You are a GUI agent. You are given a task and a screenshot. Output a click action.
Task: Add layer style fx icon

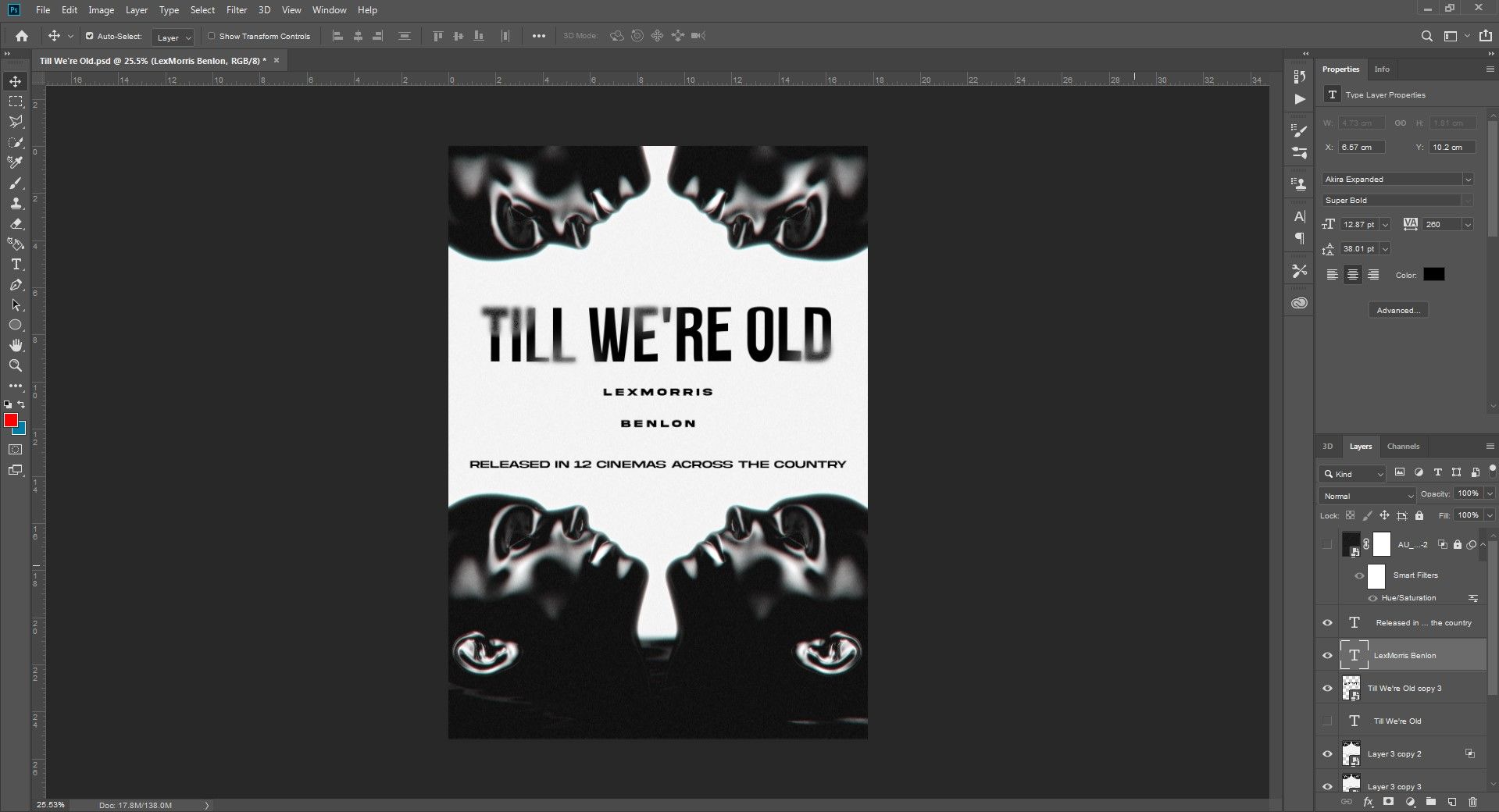tap(1368, 802)
